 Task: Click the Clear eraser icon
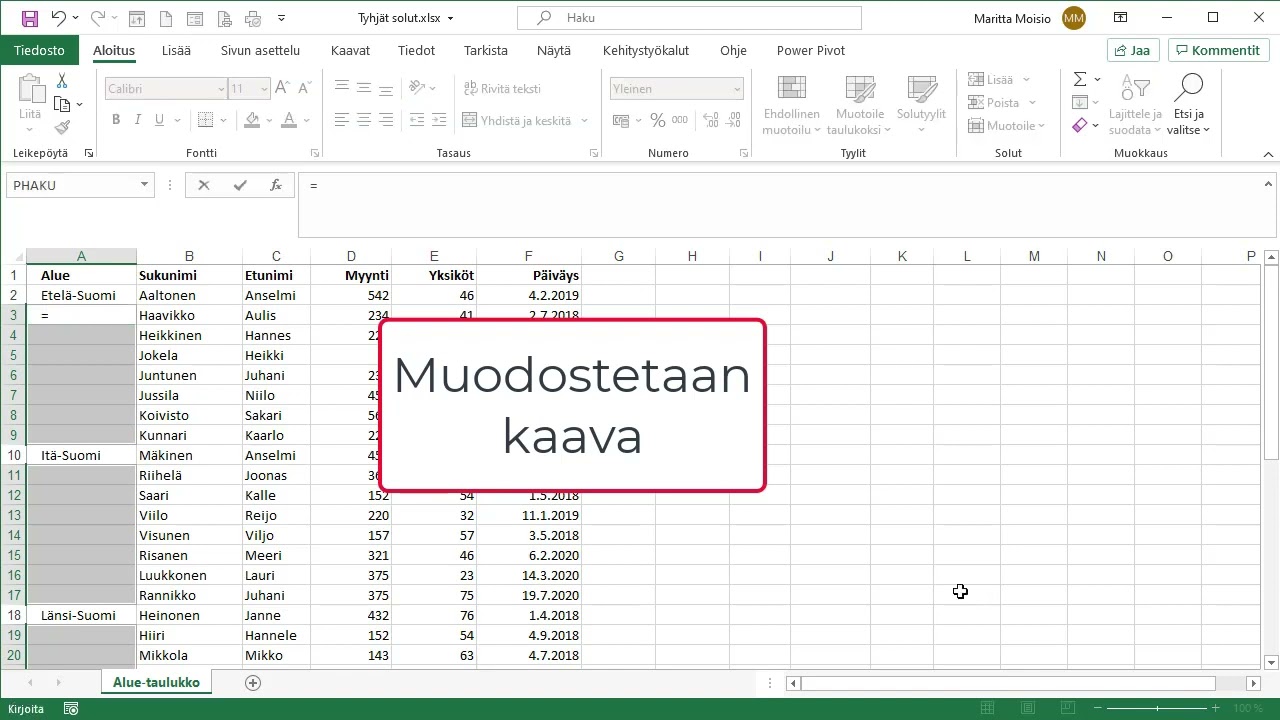pos(1079,126)
